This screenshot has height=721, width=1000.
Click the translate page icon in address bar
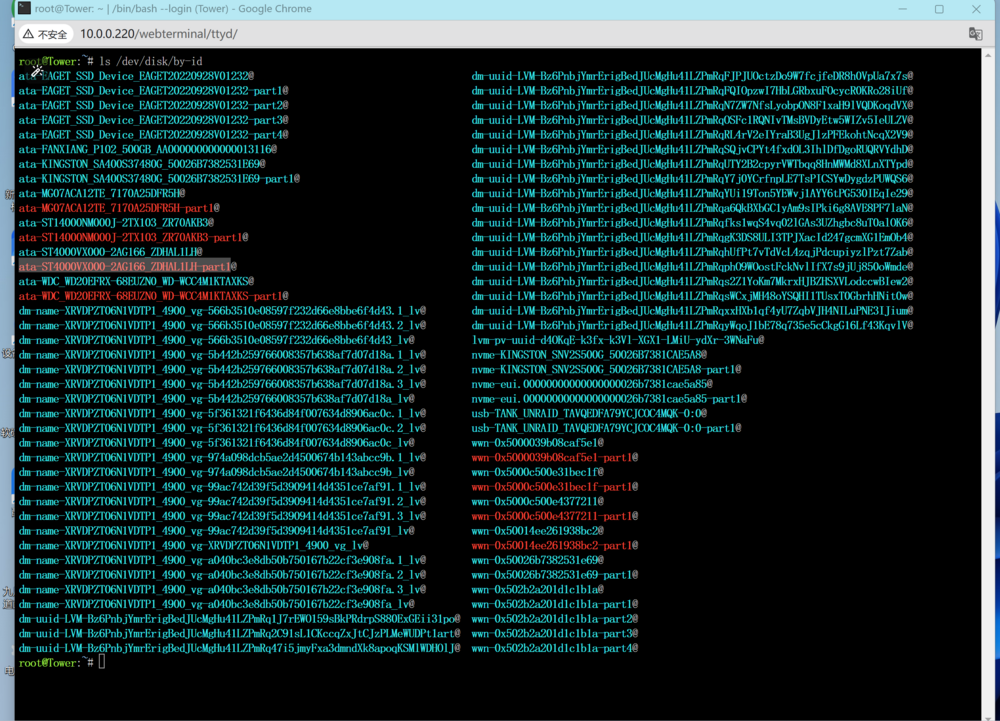click(975, 34)
